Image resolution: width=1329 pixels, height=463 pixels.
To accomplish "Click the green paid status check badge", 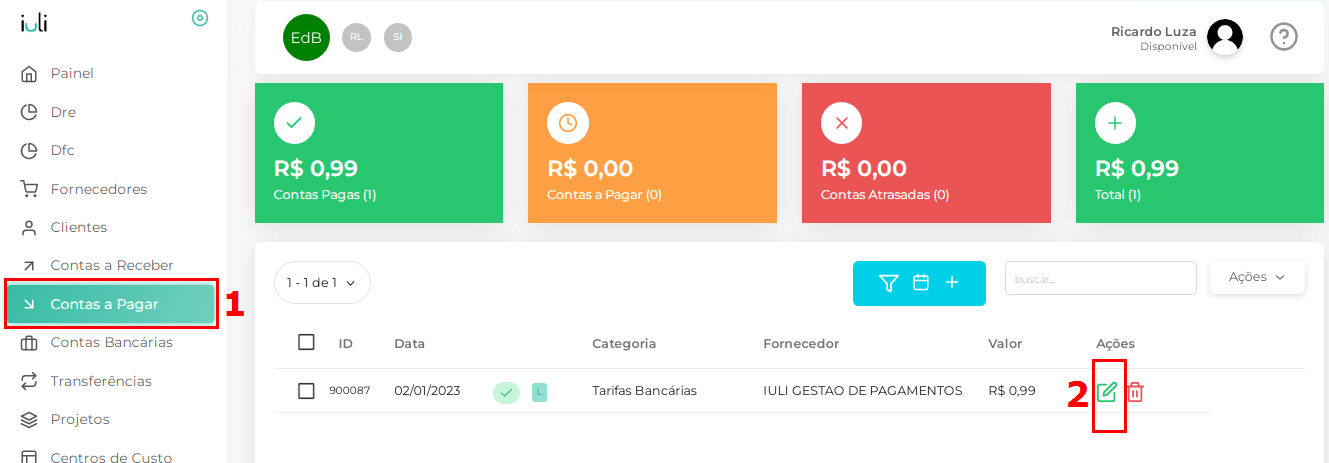I will (506, 391).
